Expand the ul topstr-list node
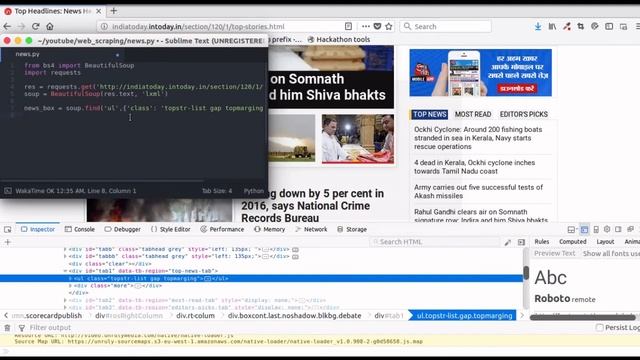Image resolution: width=640 pixels, height=360 pixels. 70,278
